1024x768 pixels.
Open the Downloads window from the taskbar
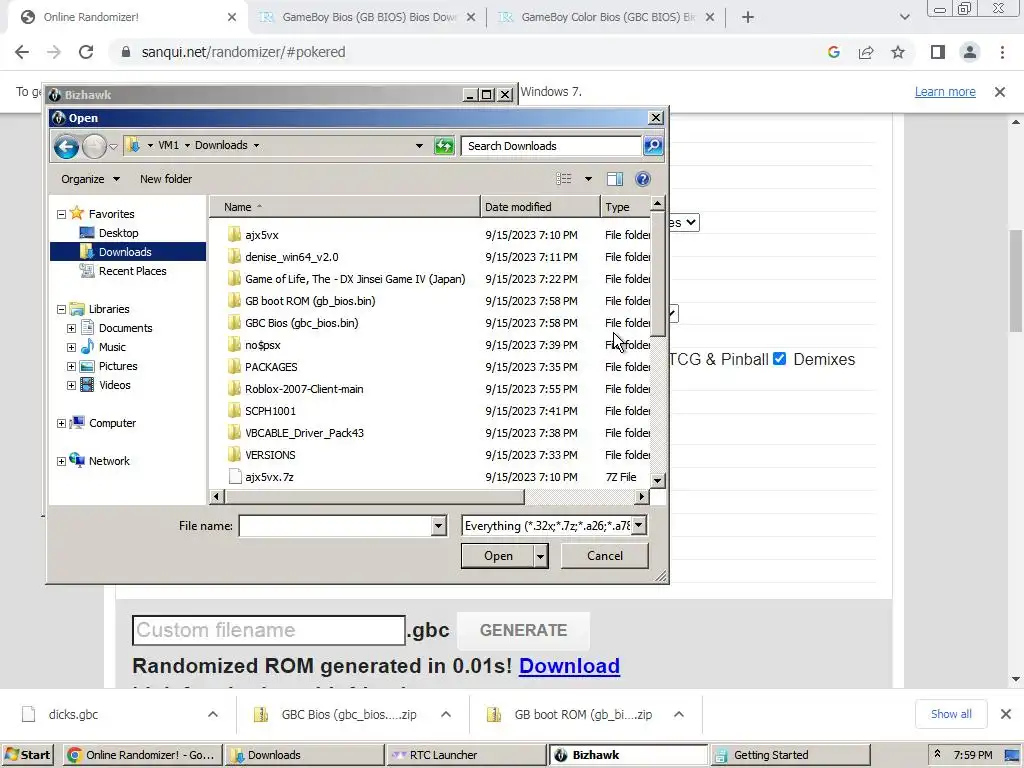point(304,755)
